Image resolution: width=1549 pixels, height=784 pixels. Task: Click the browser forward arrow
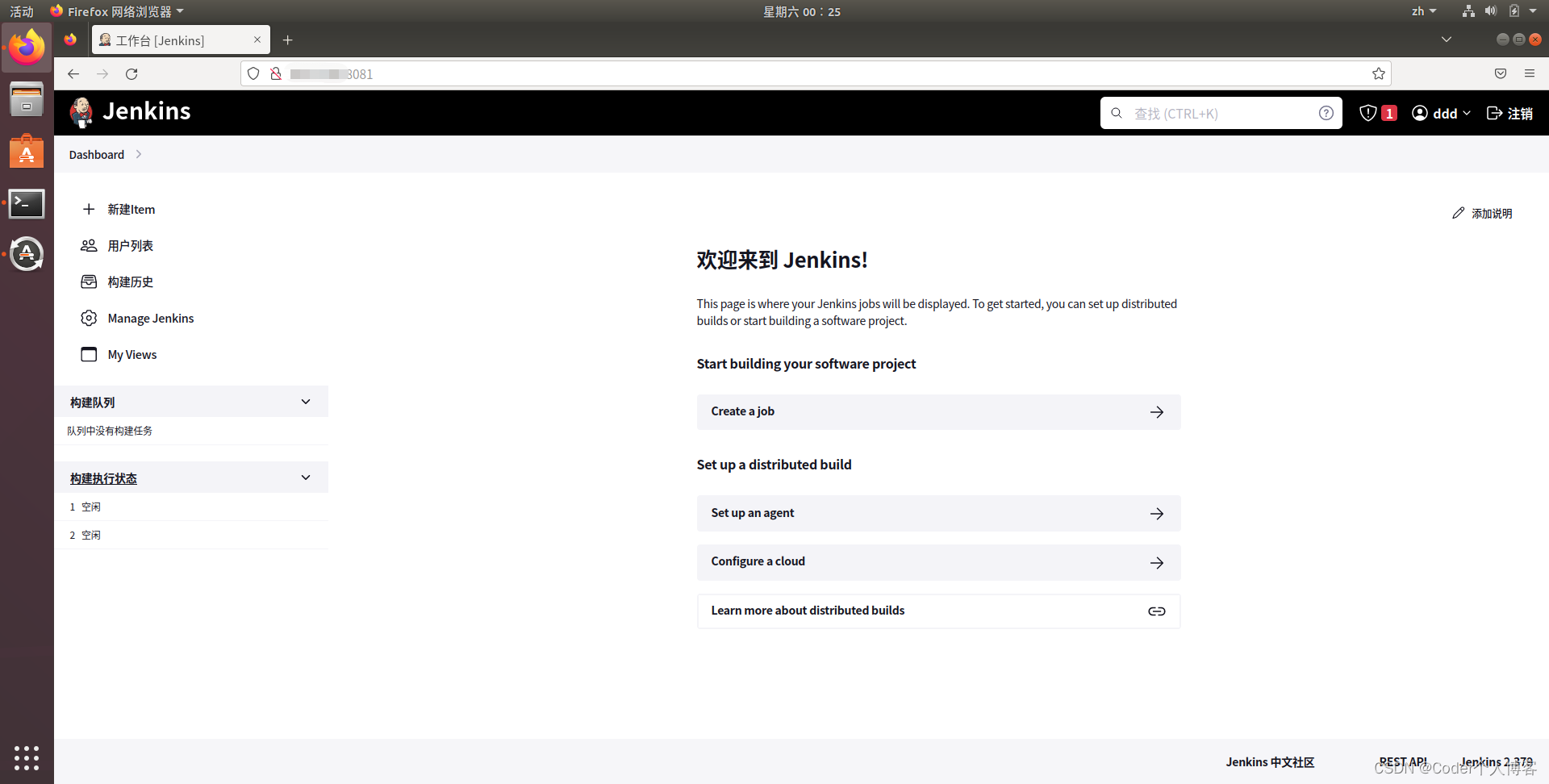102,73
